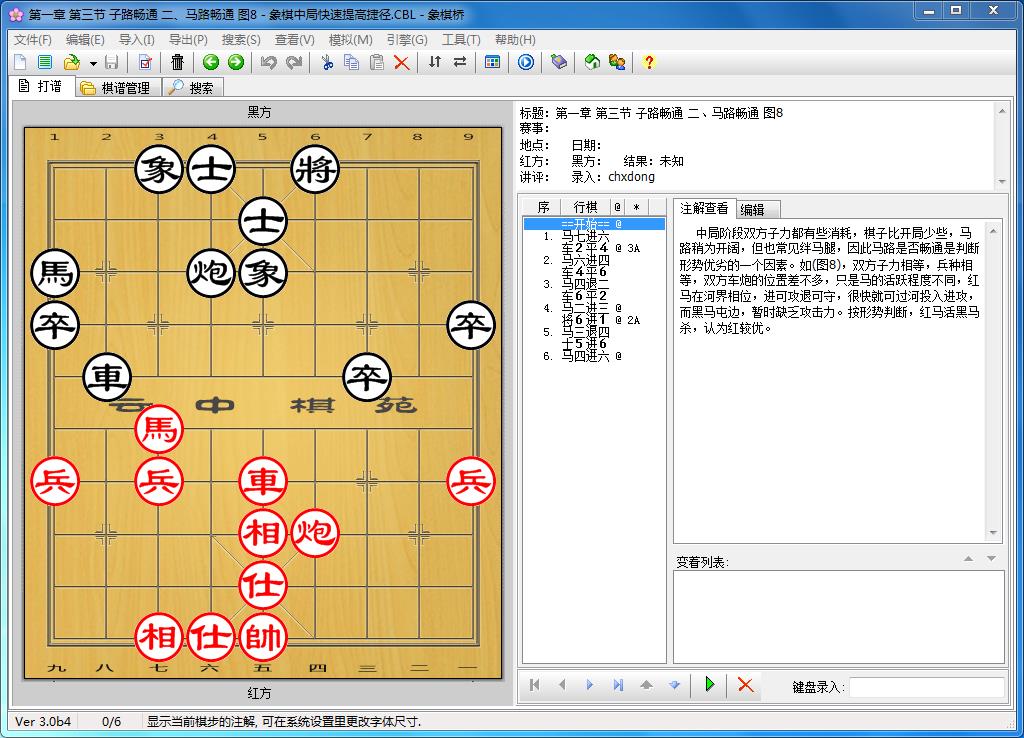Undo the last move with undo arrow
This screenshot has width=1024, height=738.
[x=268, y=62]
